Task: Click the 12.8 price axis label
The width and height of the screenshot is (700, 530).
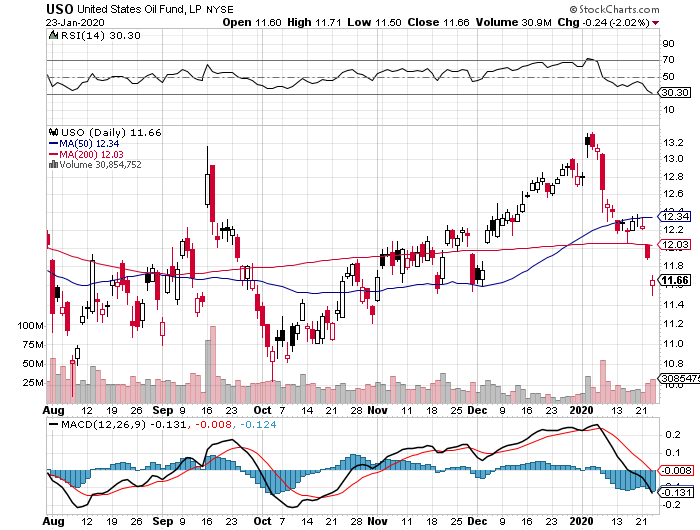Action: pos(673,176)
